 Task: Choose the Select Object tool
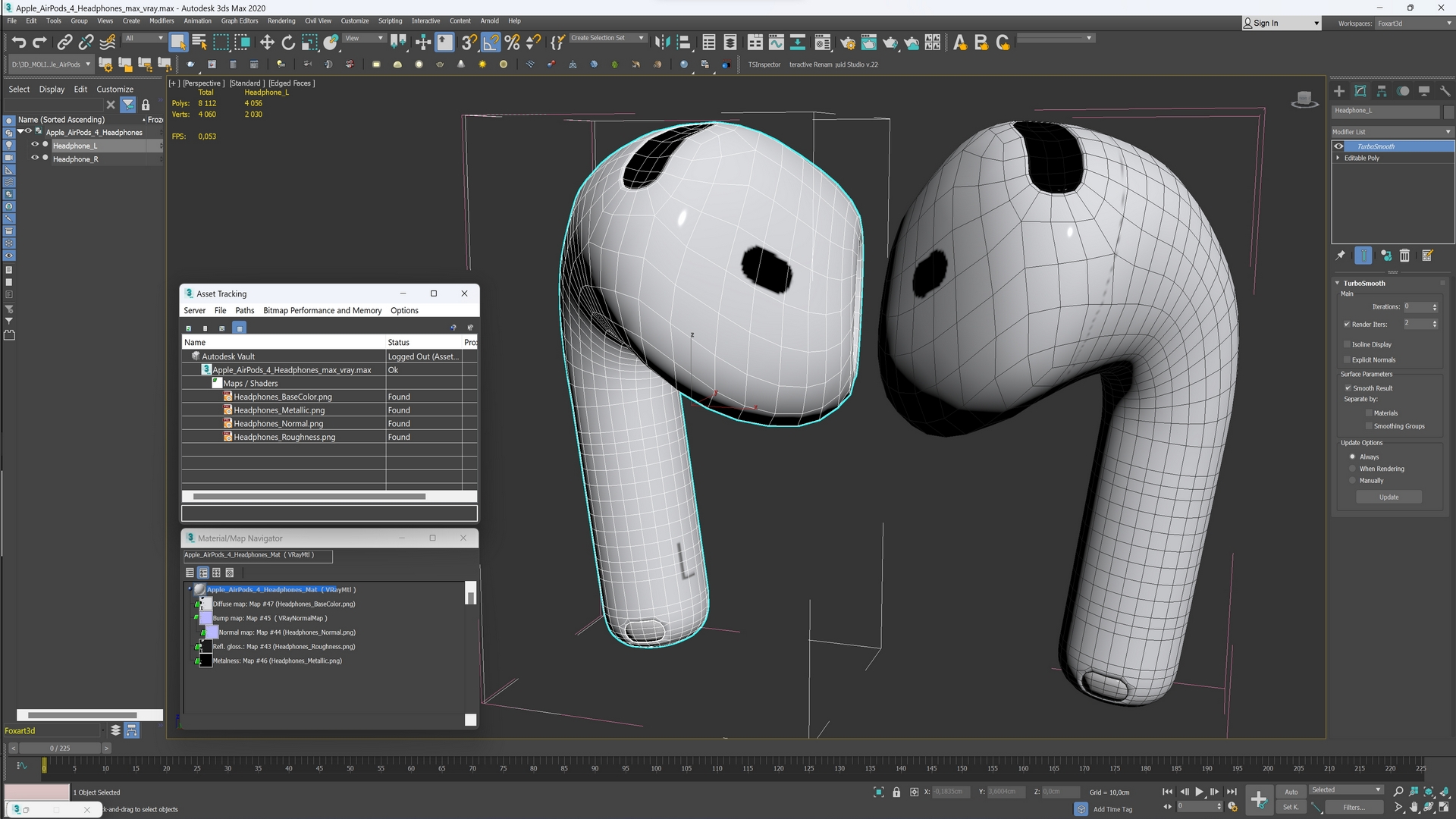coord(178,42)
